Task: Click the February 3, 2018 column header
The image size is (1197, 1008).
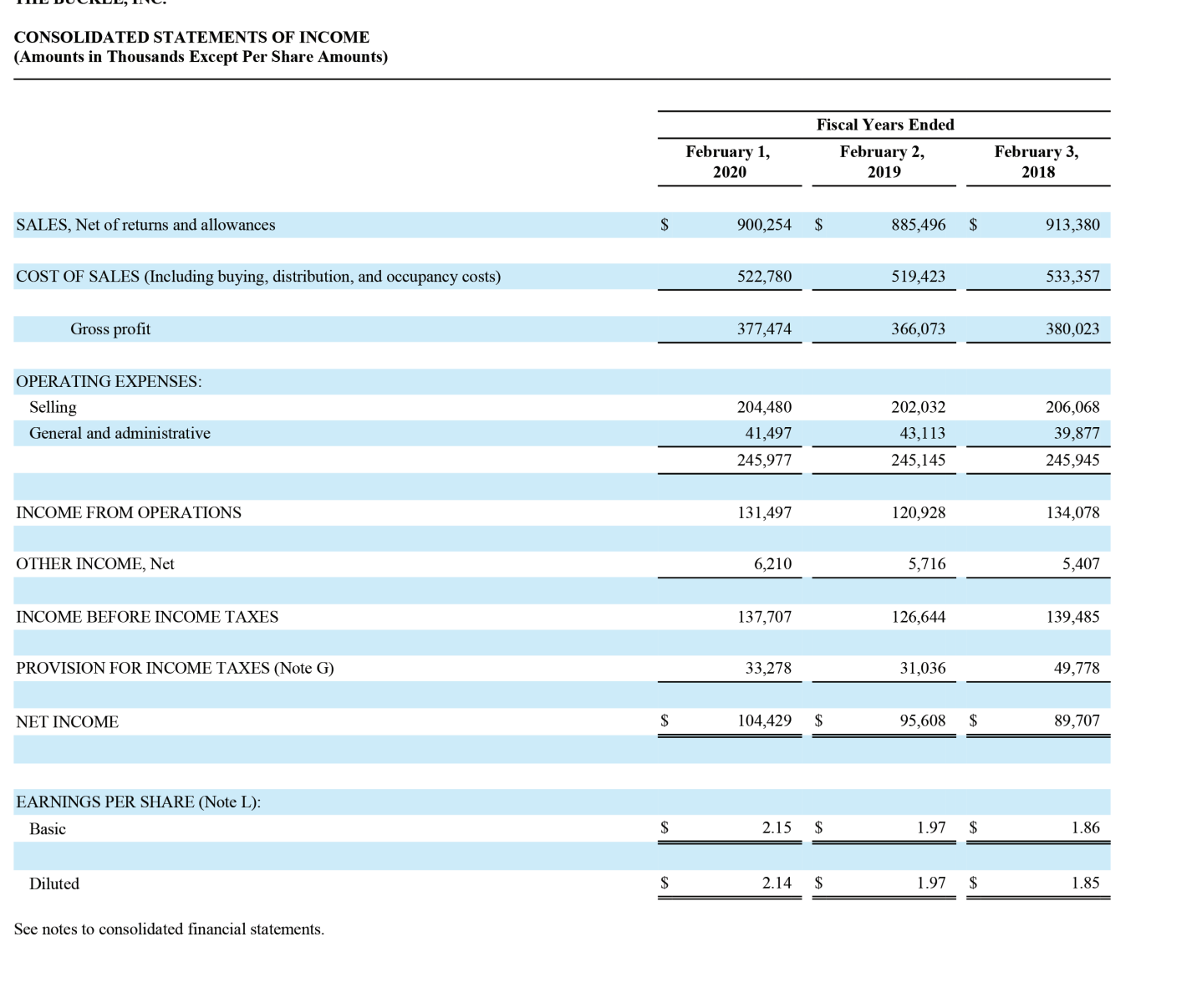Action: pyautogui.click(x=1037, y=161)
